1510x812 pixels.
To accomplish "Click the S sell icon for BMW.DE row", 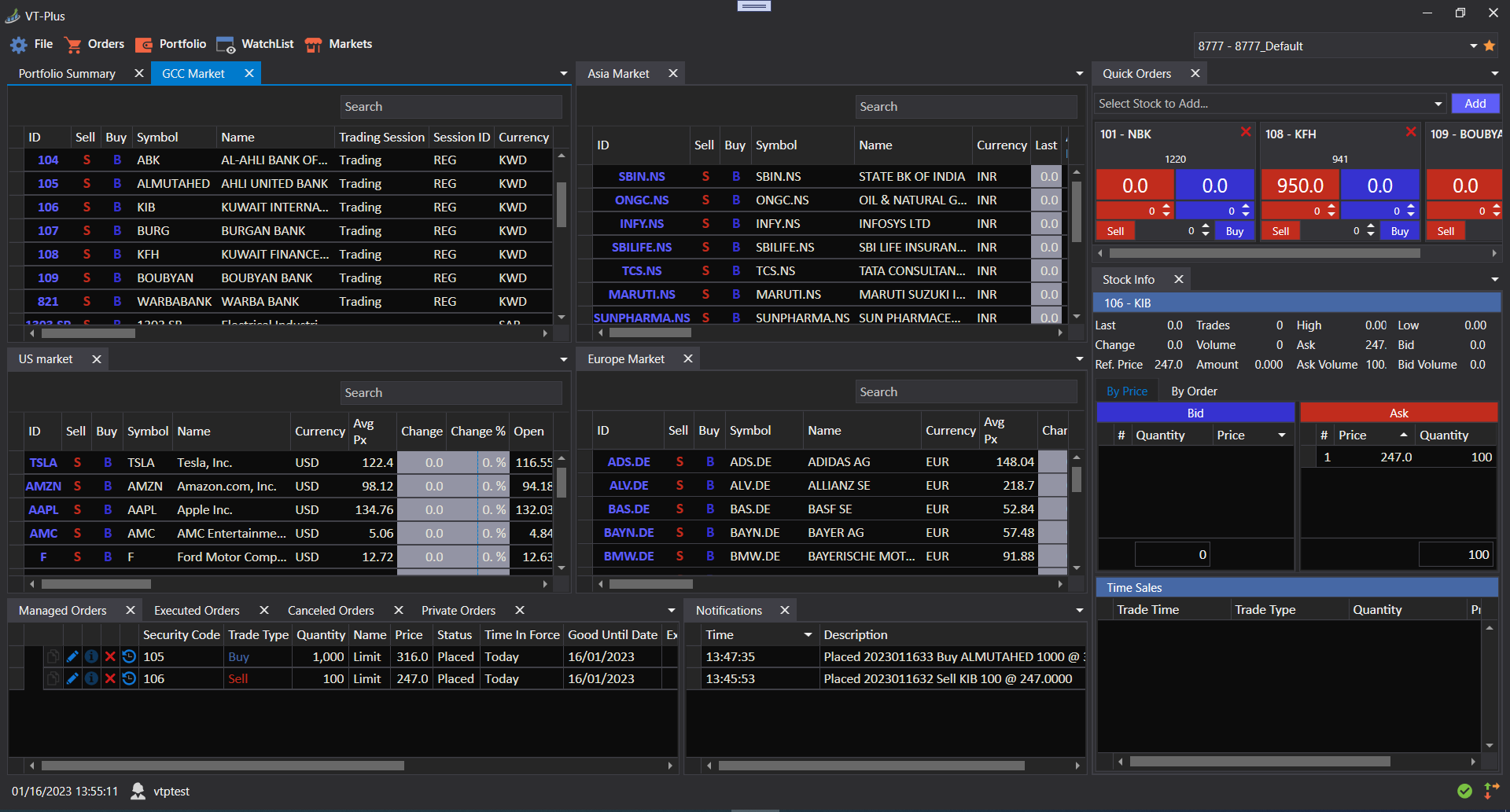I will pos(679,556).
